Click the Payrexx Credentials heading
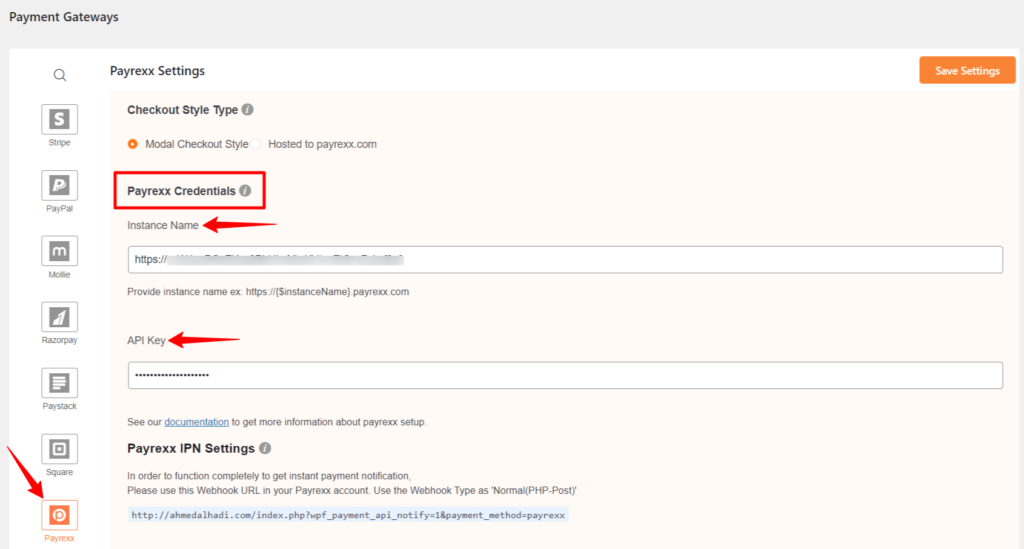This screenshot has height=549, width=1024. coord(182,191)
